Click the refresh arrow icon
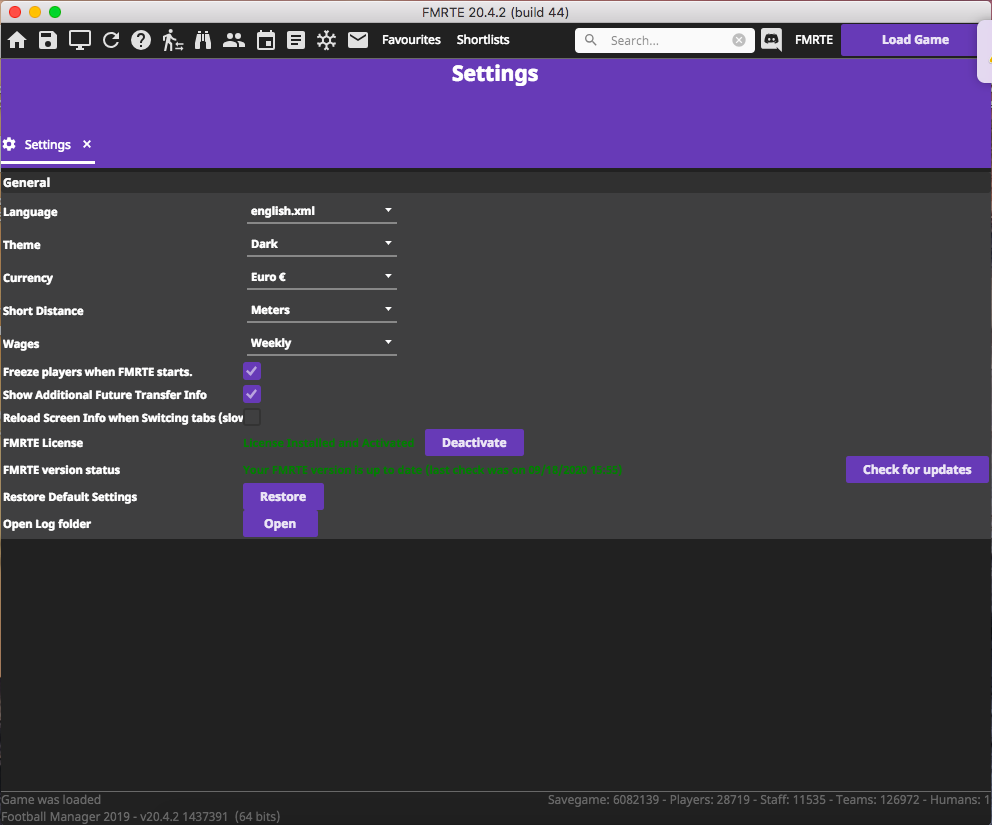Image resolution: width=992 pixels, height=825 pixels. click(111, 40)
